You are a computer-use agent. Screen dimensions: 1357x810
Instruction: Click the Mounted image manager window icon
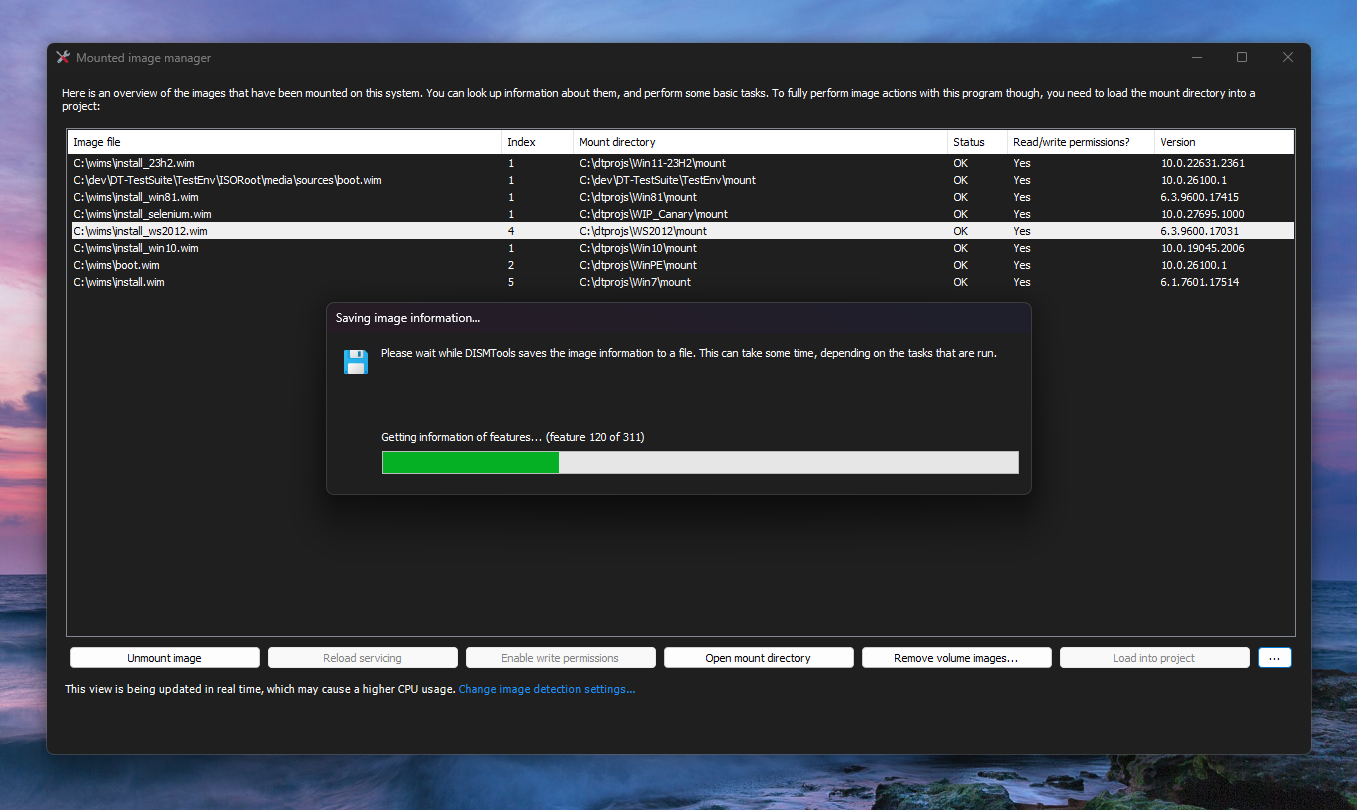pos(63,58)
